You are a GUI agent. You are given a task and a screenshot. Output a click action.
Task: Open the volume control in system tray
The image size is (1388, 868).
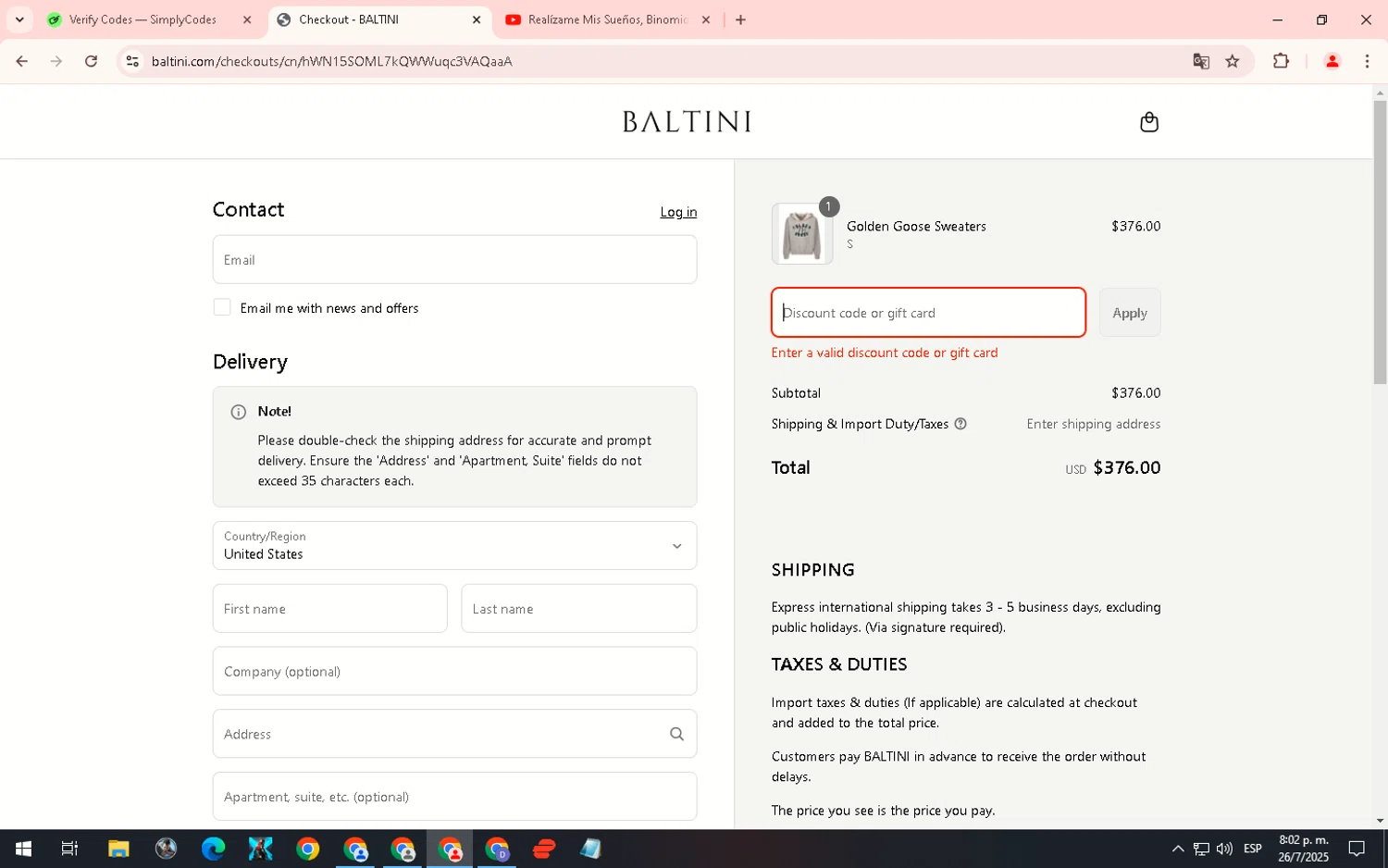click(x=1224, y=849)
